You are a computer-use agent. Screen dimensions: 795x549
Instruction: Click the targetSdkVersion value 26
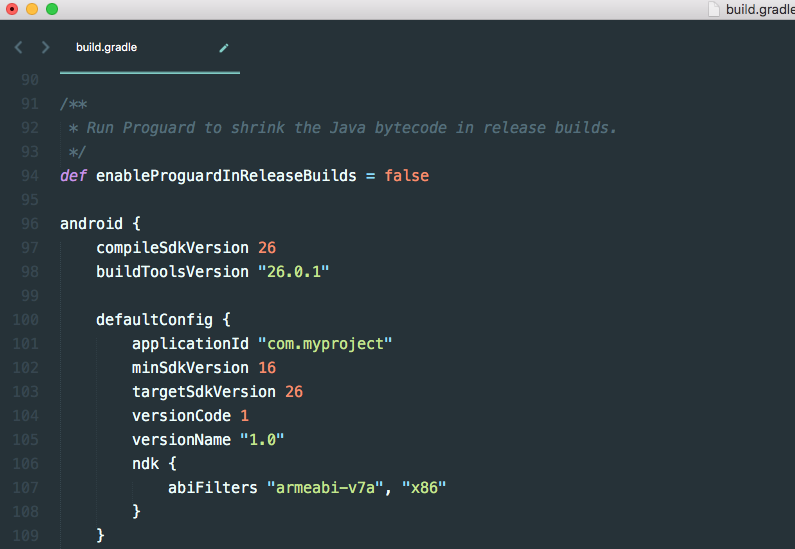point(294,392)
